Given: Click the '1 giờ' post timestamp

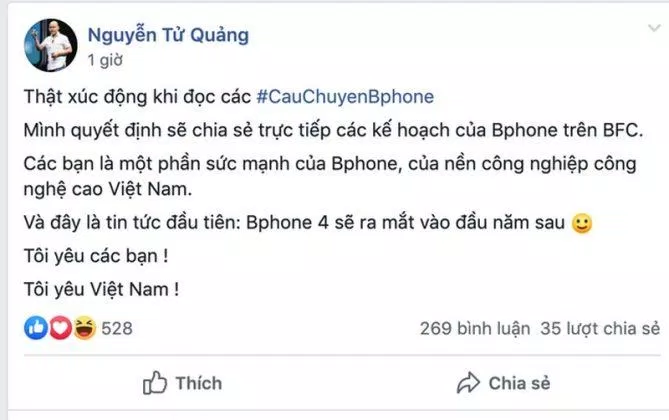Looking at the screenshot, I should click(x=105, y=60).
